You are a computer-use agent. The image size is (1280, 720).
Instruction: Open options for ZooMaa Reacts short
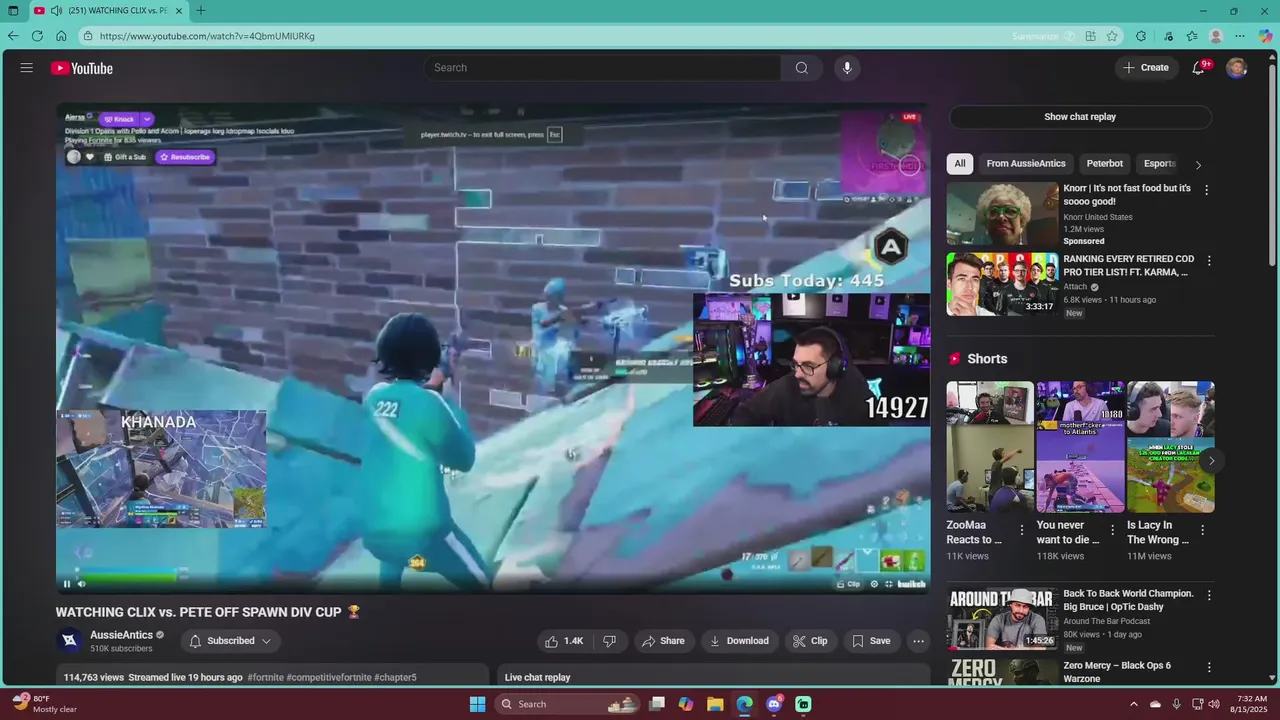pyautogui.click(x=1022, y=530)
